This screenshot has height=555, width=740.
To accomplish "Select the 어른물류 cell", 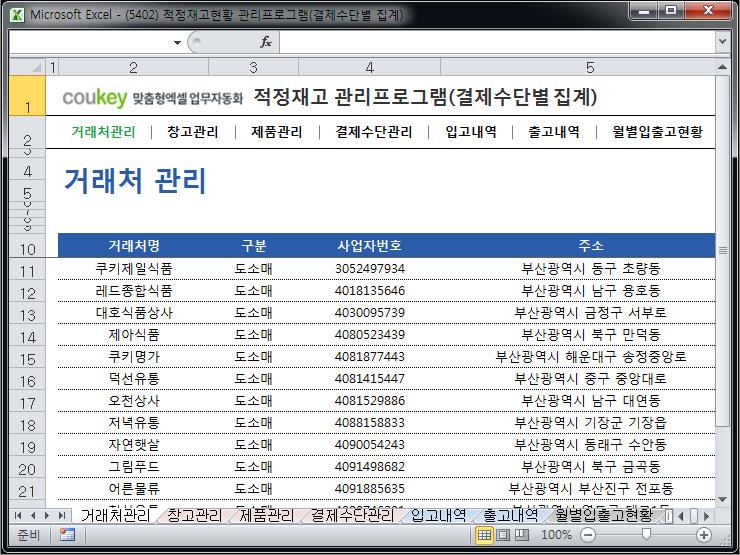I will (134, 488).
